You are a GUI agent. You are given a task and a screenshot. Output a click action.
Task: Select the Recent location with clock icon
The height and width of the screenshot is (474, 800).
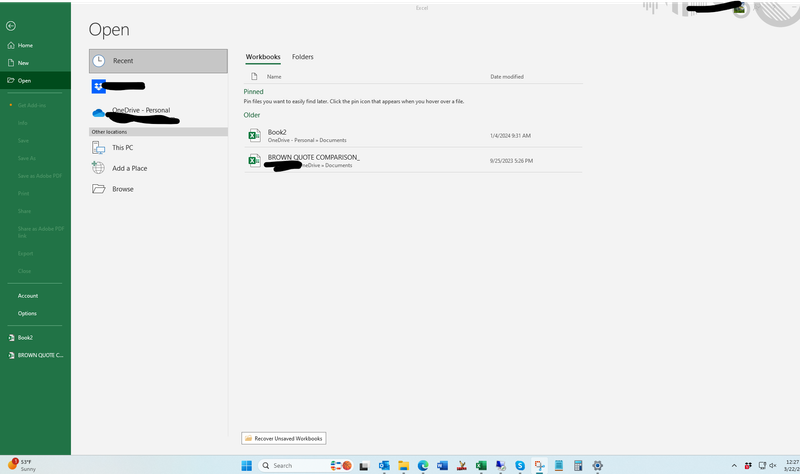click(158, 61)
